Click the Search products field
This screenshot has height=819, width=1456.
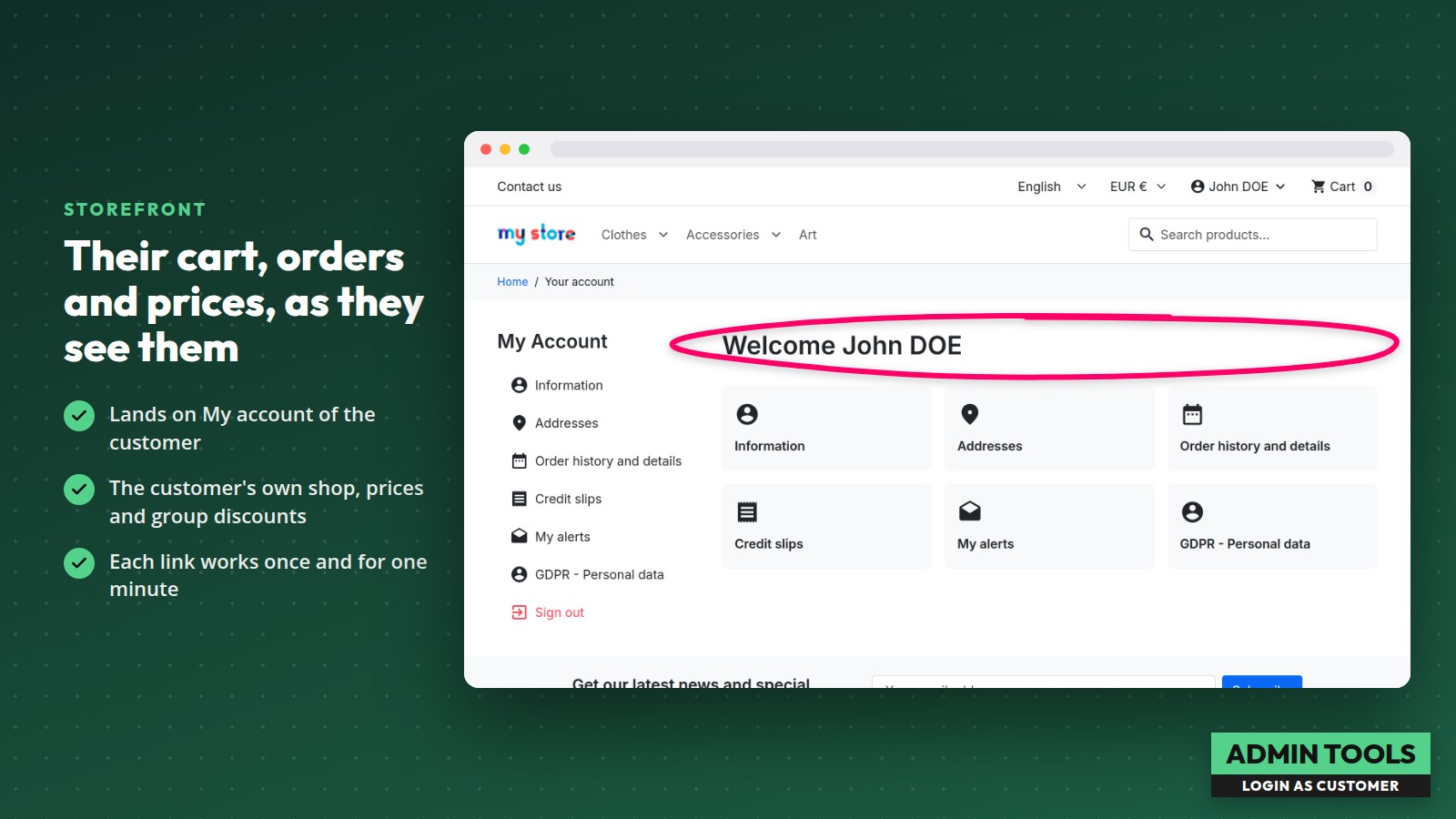(1252, 234)
